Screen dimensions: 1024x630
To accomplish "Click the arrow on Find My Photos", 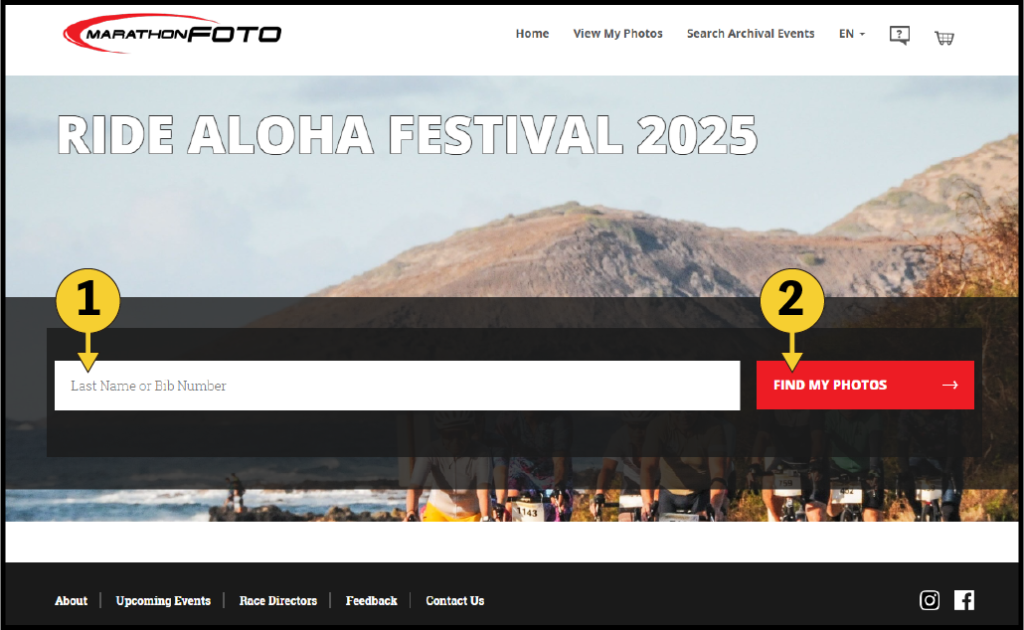I will [950, 385].
